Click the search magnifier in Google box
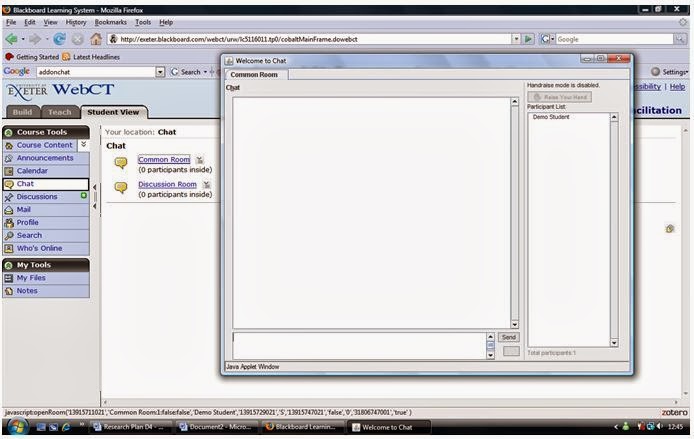This screenshot has height=439, width=694. [x=680, y=39]
